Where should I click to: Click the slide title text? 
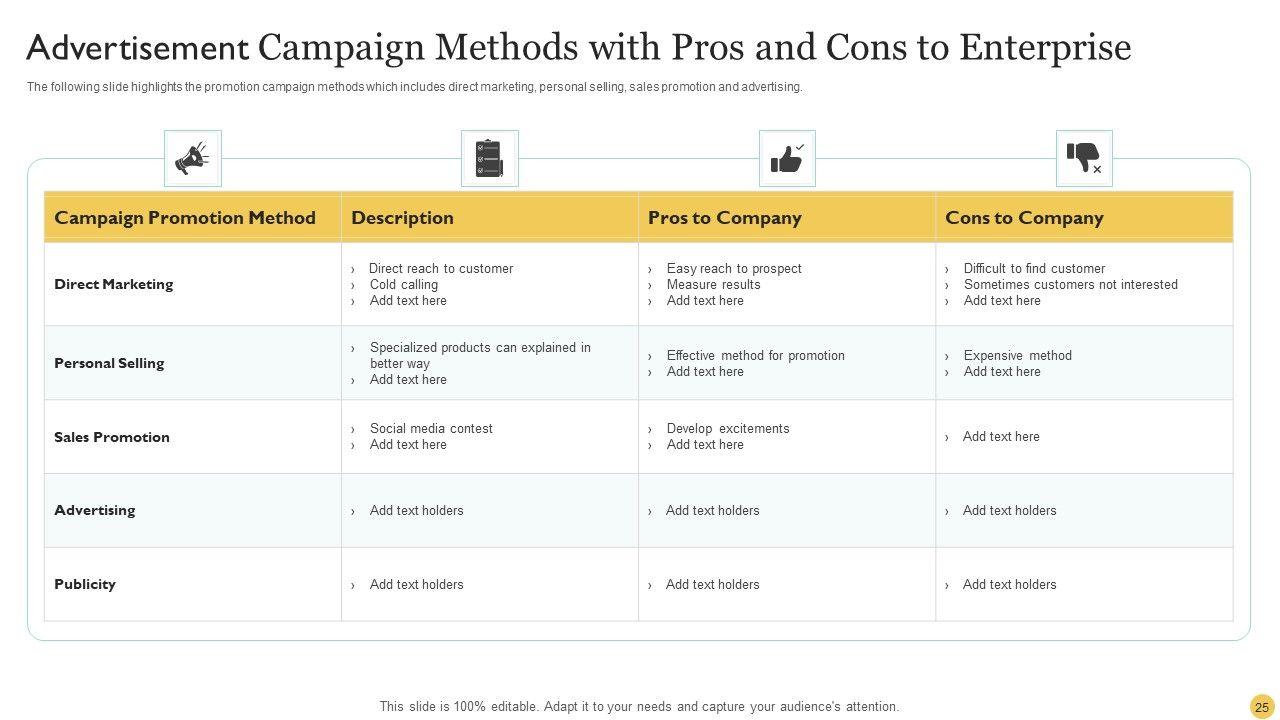coord(579,47)
